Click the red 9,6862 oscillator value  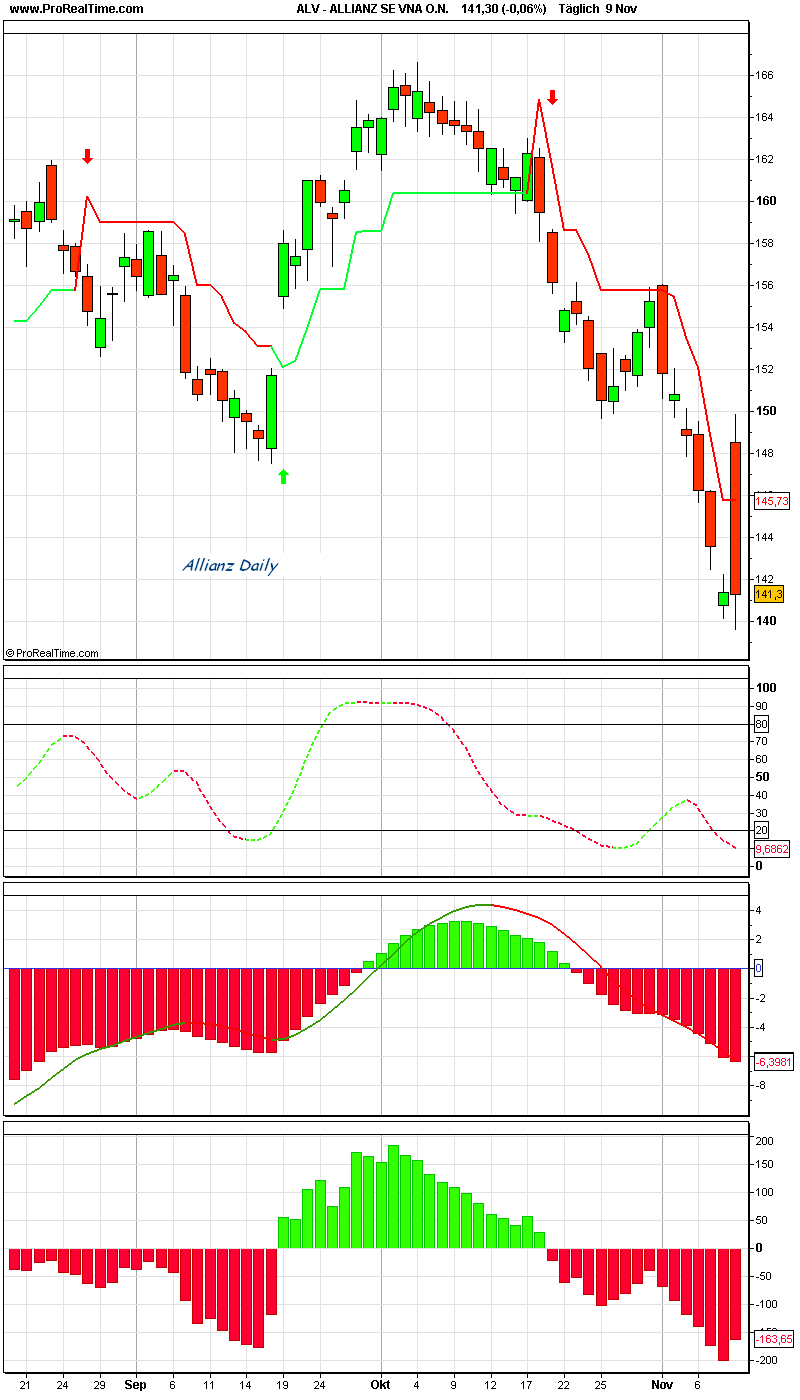tap(772, 849)
